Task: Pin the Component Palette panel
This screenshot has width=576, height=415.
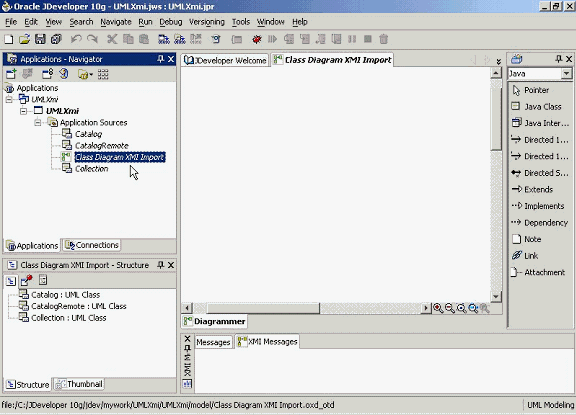Action: pos(559,59)
